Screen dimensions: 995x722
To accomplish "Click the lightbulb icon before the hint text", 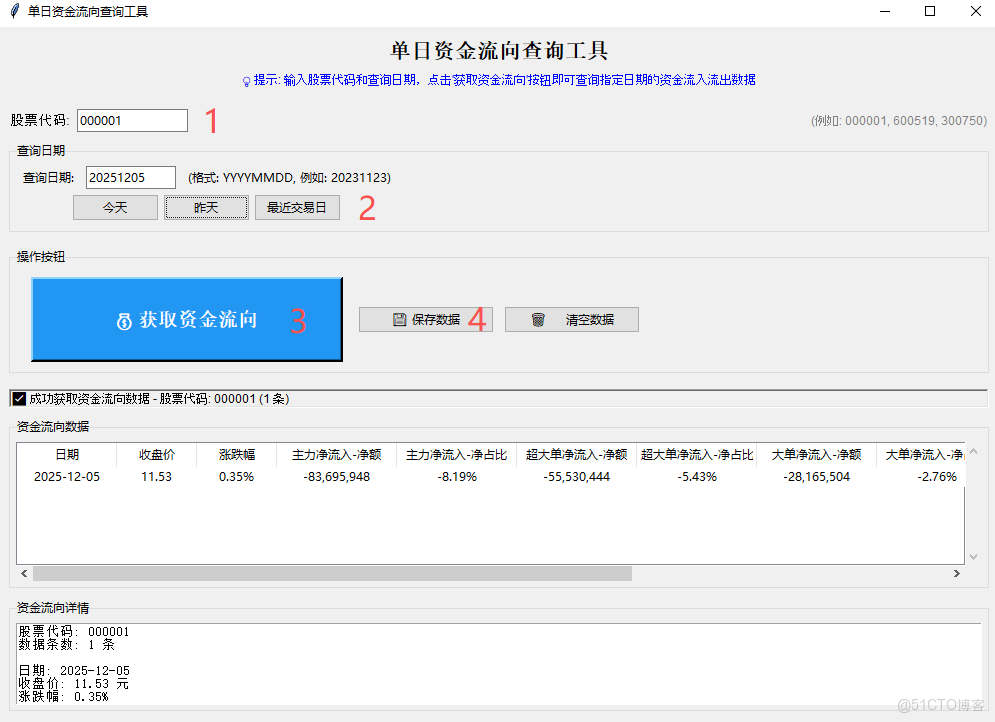I will click(246, 80).
